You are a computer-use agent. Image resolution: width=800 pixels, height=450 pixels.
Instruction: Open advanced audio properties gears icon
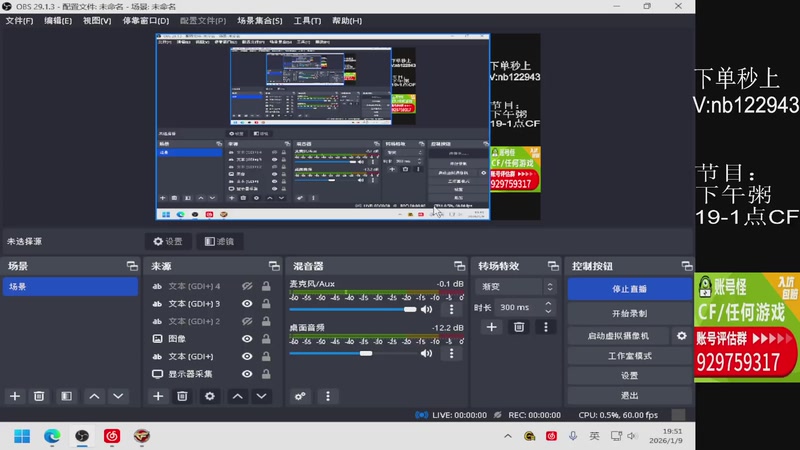(x=300, y=396)
